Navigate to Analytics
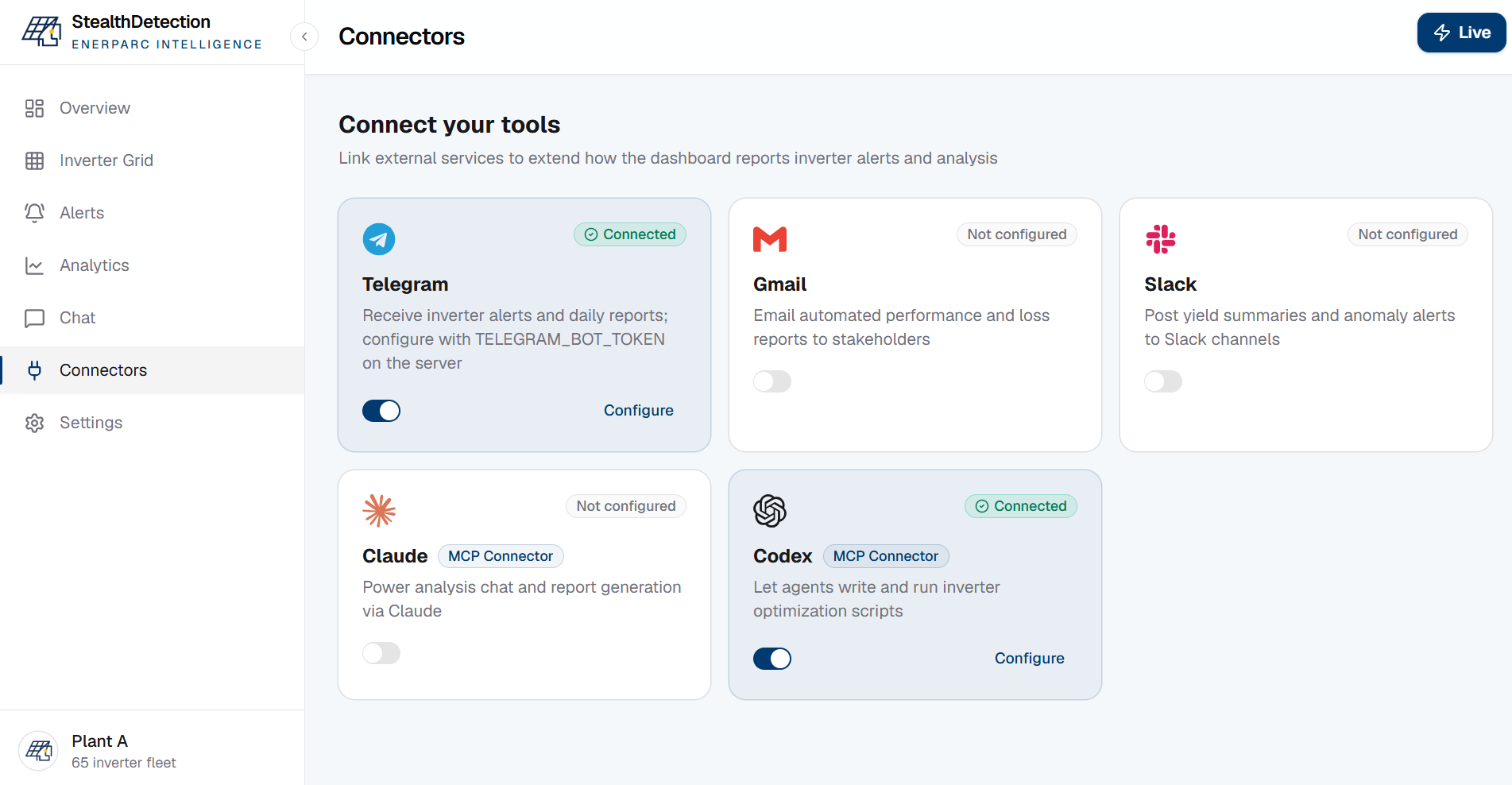 click(153, 265)
